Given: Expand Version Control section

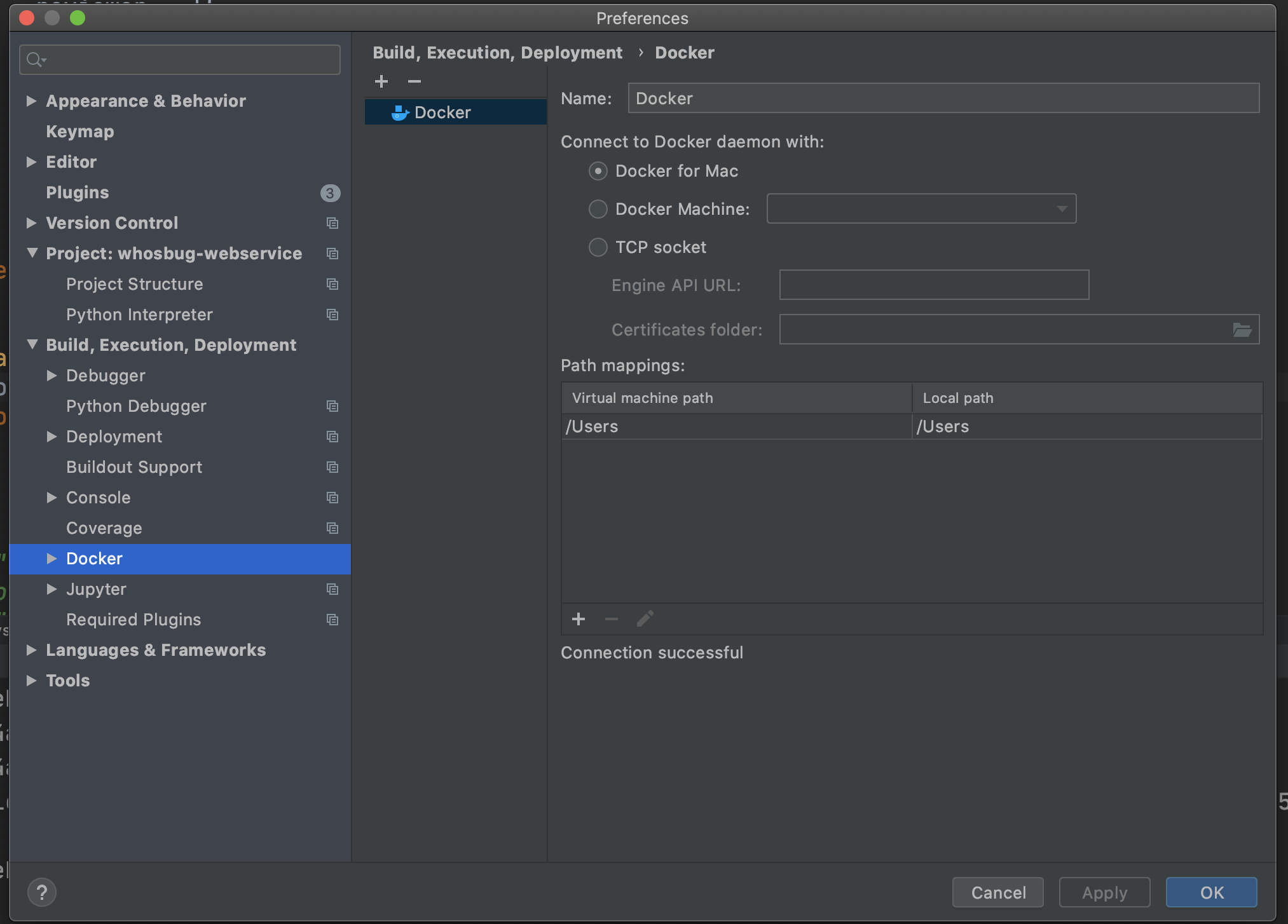Looking at the screenshot, I should click(x=31, y=223).
